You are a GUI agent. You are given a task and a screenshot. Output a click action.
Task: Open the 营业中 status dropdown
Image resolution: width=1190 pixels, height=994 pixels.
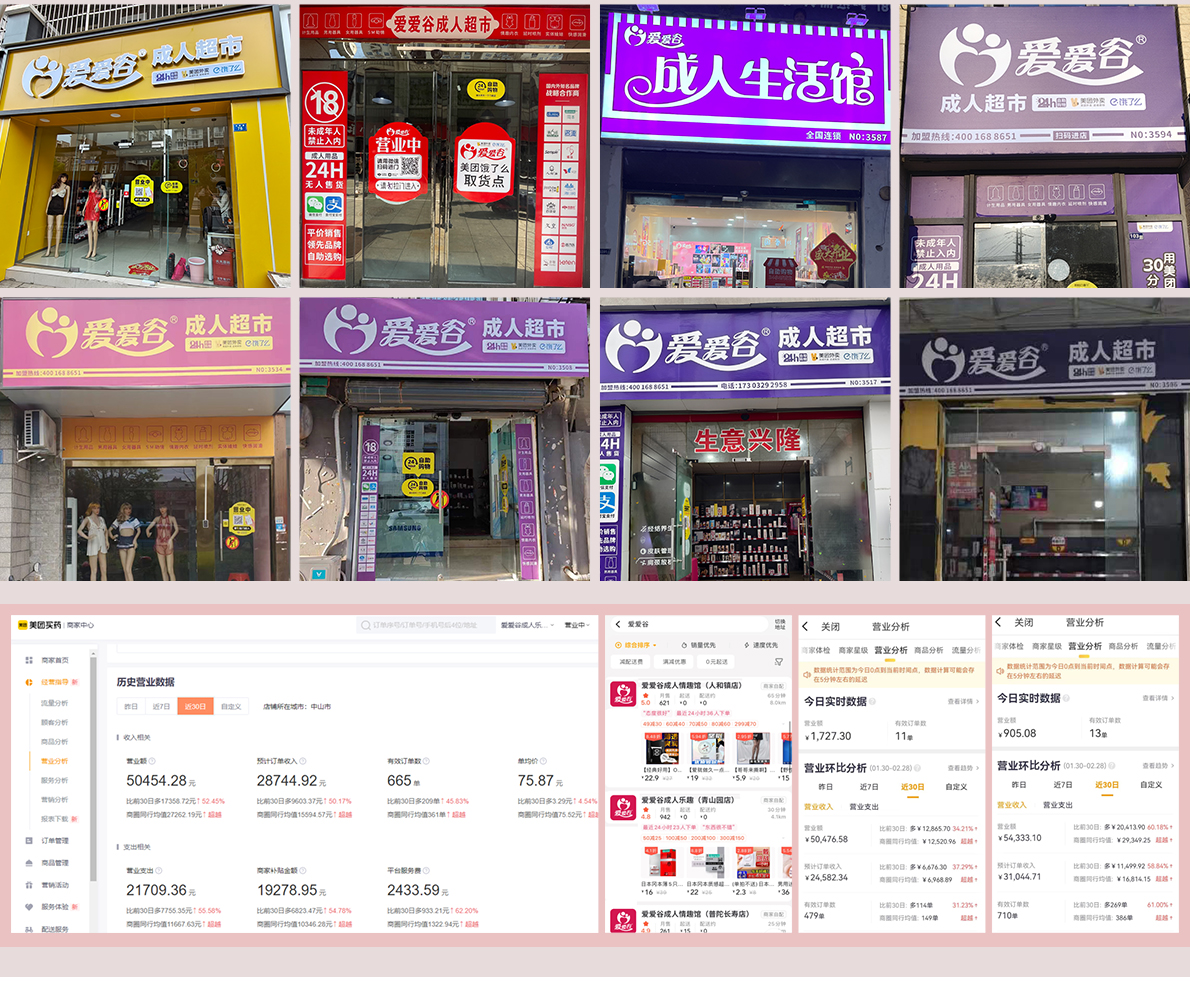coord(577,625)
